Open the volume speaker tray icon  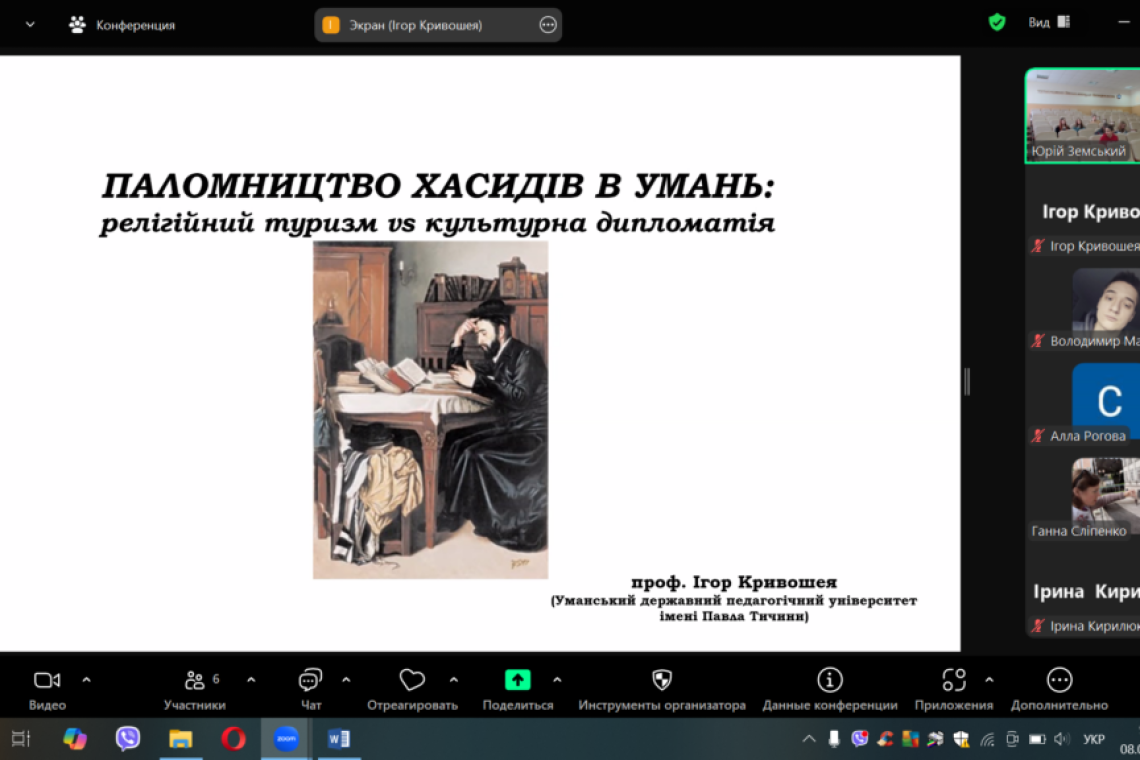click(x=1062, y=740)
